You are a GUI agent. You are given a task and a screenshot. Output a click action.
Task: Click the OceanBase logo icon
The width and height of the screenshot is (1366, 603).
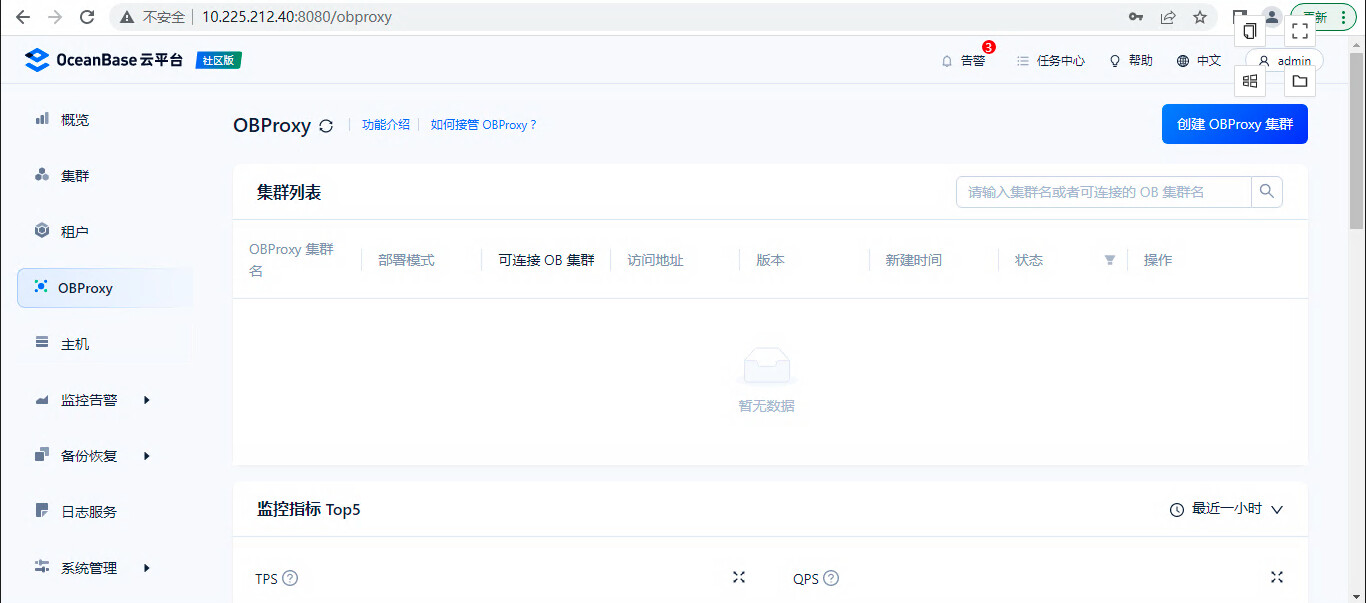point(37,60)
